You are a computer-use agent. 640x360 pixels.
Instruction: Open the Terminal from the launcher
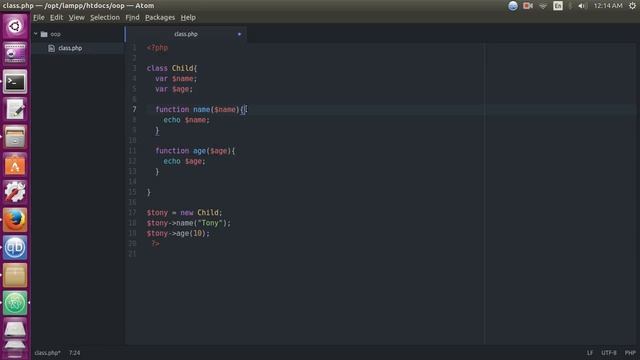coord(15,82)
